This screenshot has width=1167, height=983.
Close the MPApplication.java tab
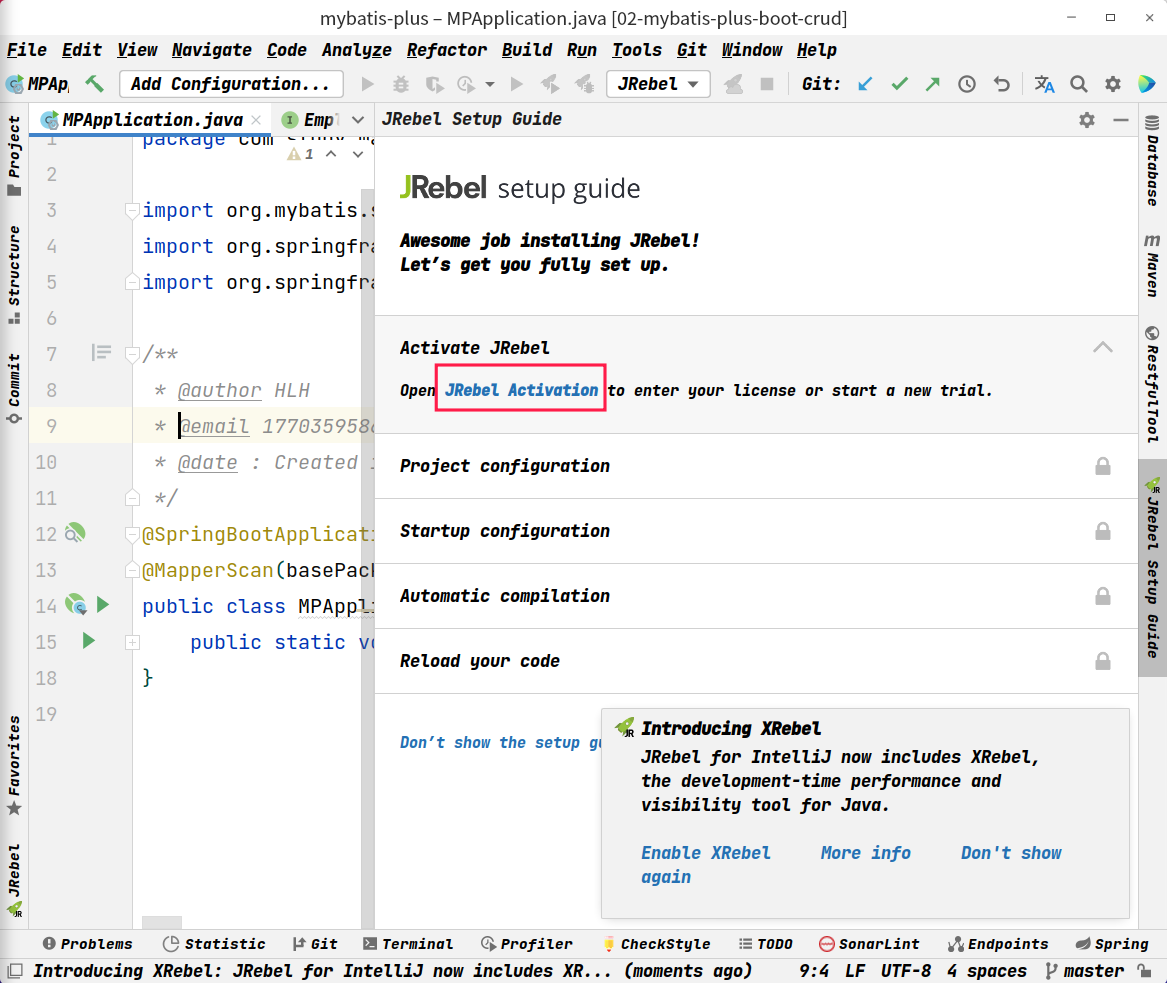pyautogui.click(x=256, y=120)
